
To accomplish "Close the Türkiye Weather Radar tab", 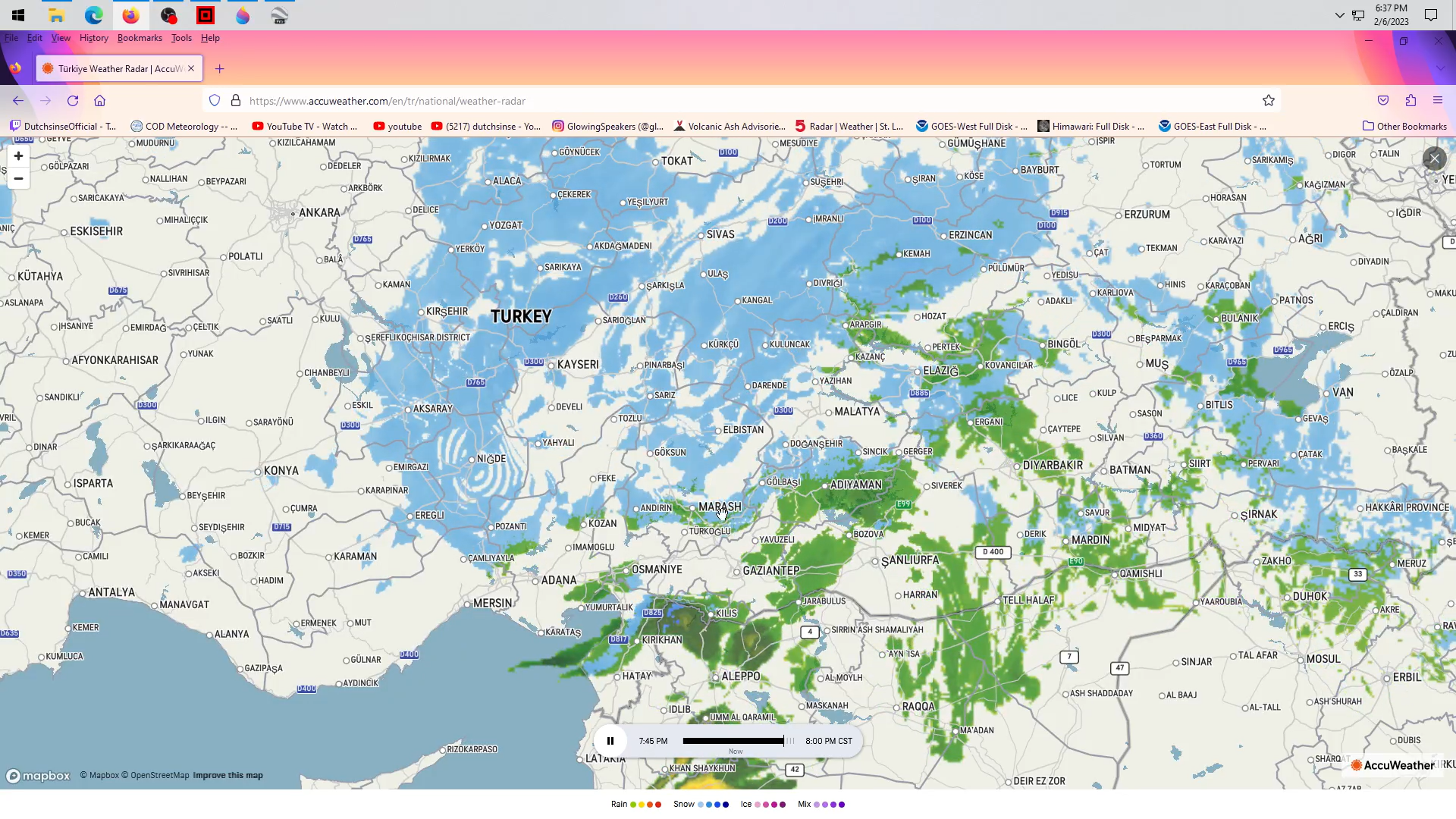I will [x=191, y=69].
